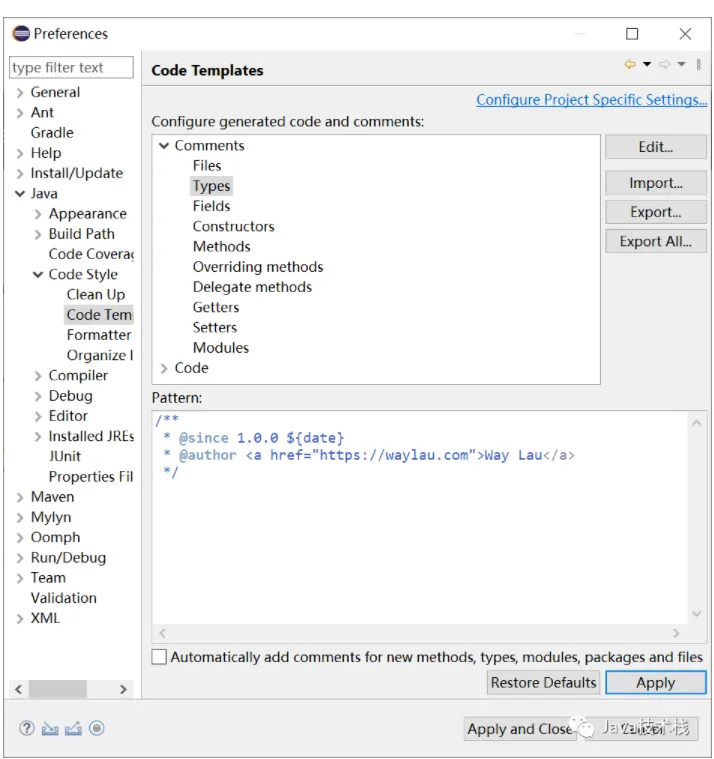This screenshot has height=759, width=714.
Task: Select Files under Comments
Action: (x=207, y=166)
